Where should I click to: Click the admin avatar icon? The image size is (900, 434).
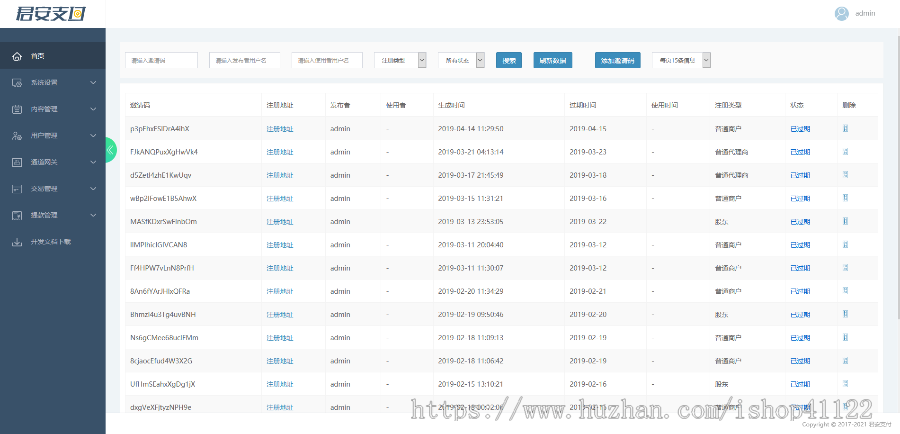tap(841, 14)
